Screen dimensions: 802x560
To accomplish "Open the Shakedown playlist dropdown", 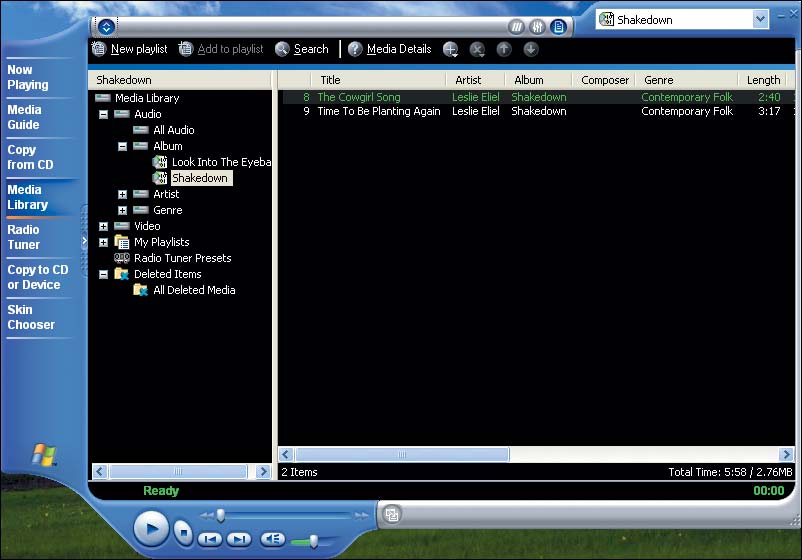I will [x=760, y=19].
